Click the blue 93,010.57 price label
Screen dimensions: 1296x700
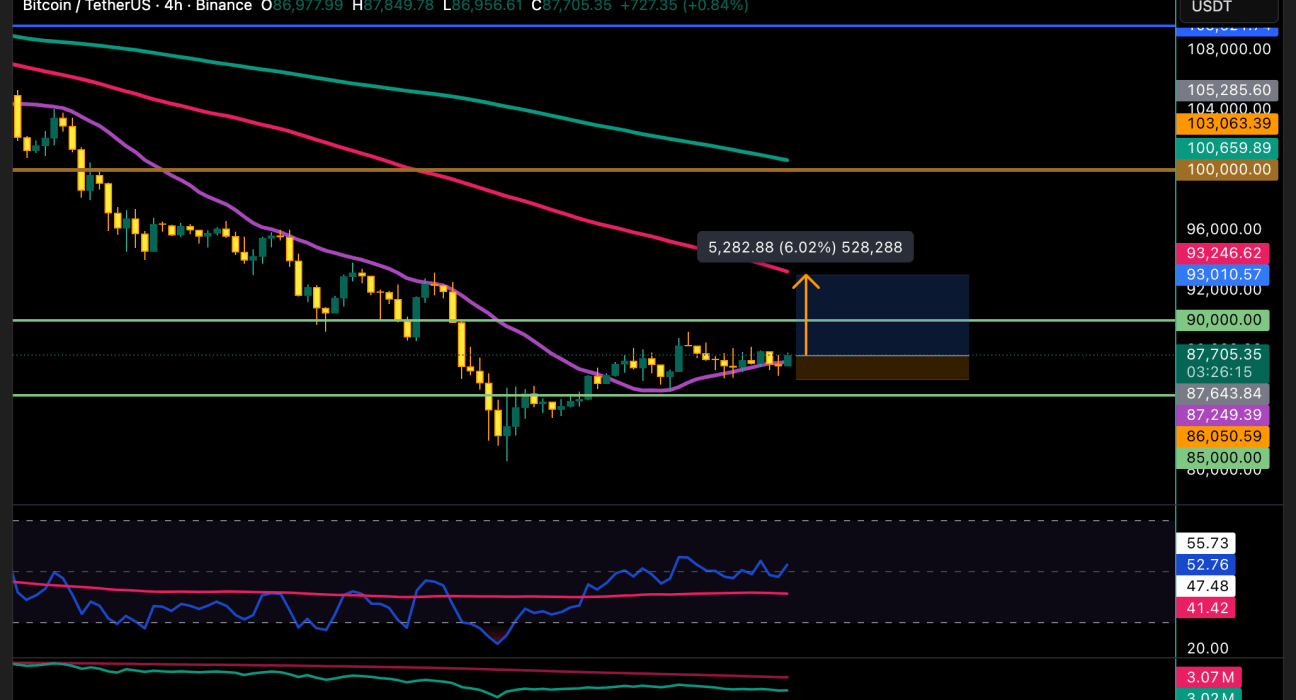click(1228, 274)
